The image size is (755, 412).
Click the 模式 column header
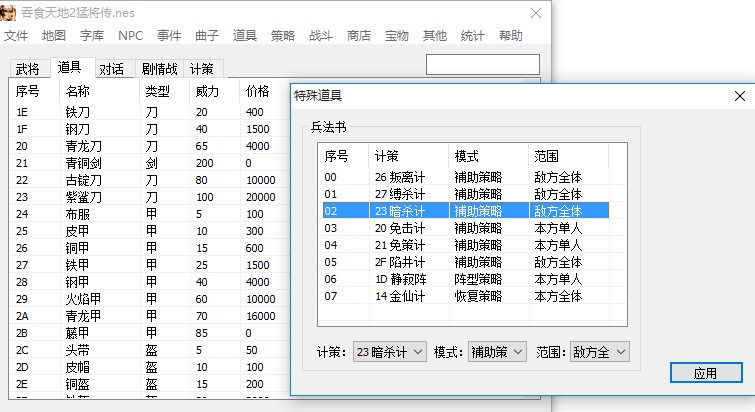click(489, 156)
